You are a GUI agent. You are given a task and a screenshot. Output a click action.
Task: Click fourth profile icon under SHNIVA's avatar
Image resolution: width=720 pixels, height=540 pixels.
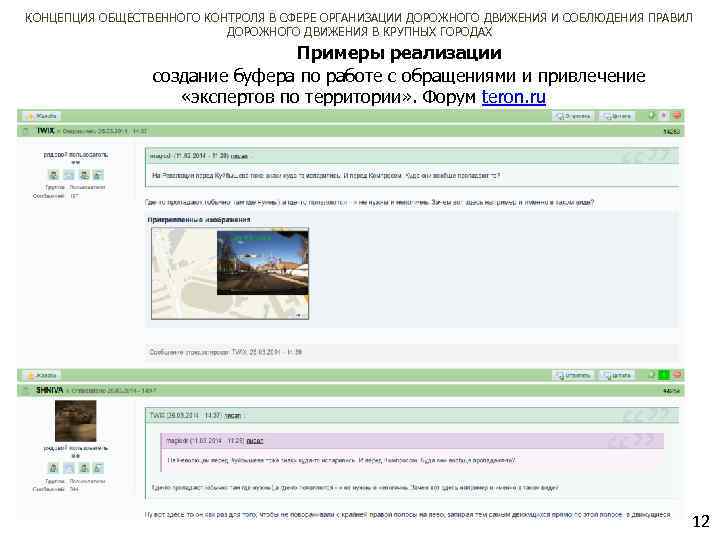click(x=98, y=468)
